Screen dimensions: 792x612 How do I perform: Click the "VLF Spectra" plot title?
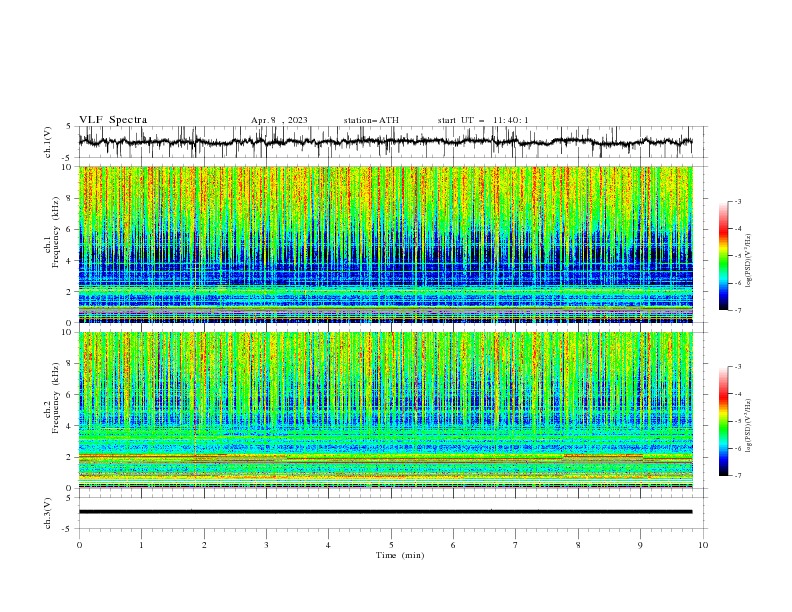click(x=113, y=120)
